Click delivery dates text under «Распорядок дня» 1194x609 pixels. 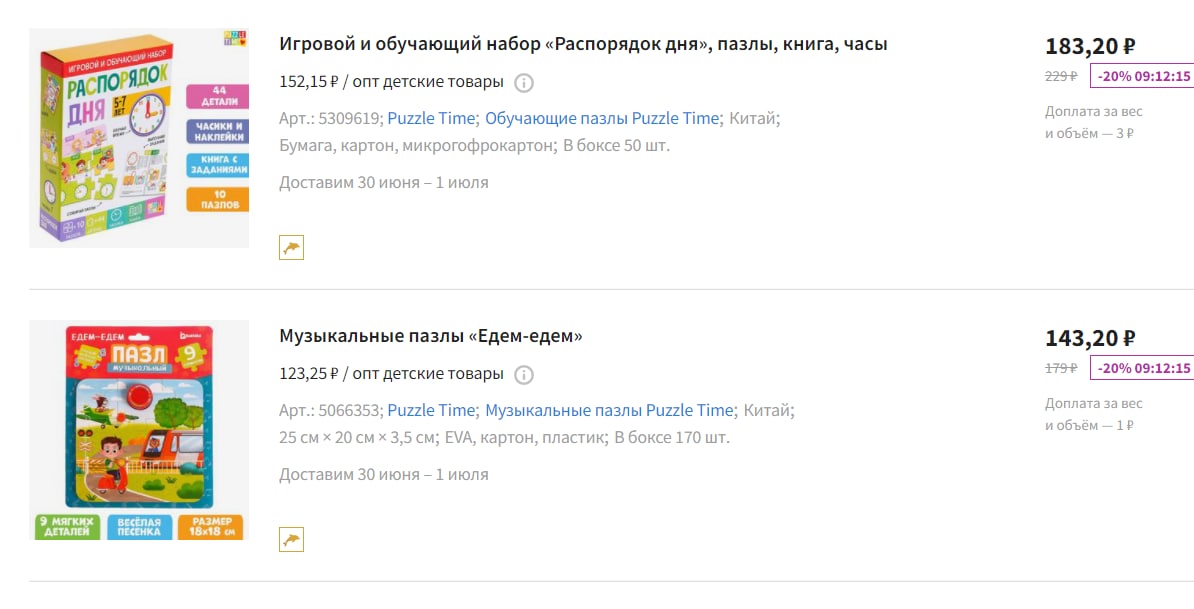[384, 183]
